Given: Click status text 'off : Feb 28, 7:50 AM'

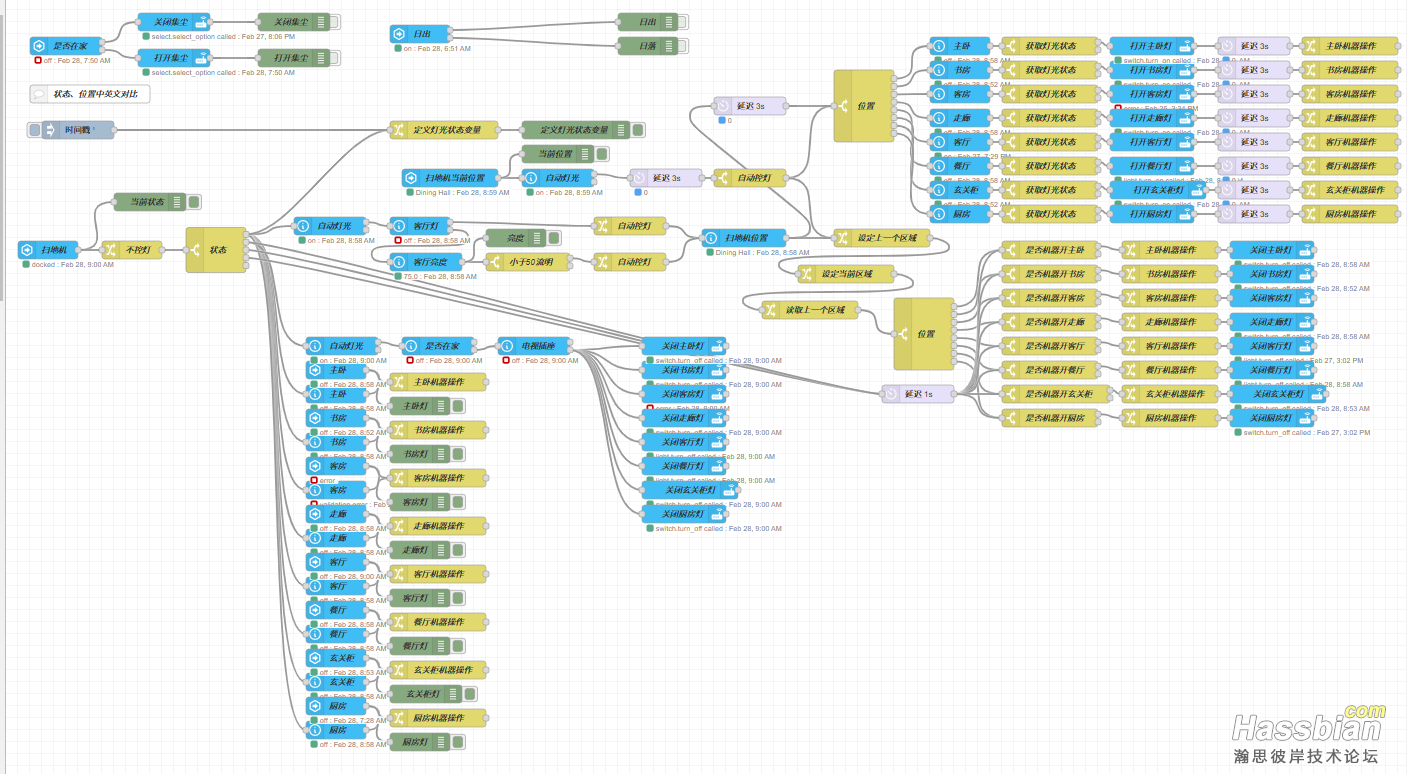Looking at the screenshot, I should point(77,60).
